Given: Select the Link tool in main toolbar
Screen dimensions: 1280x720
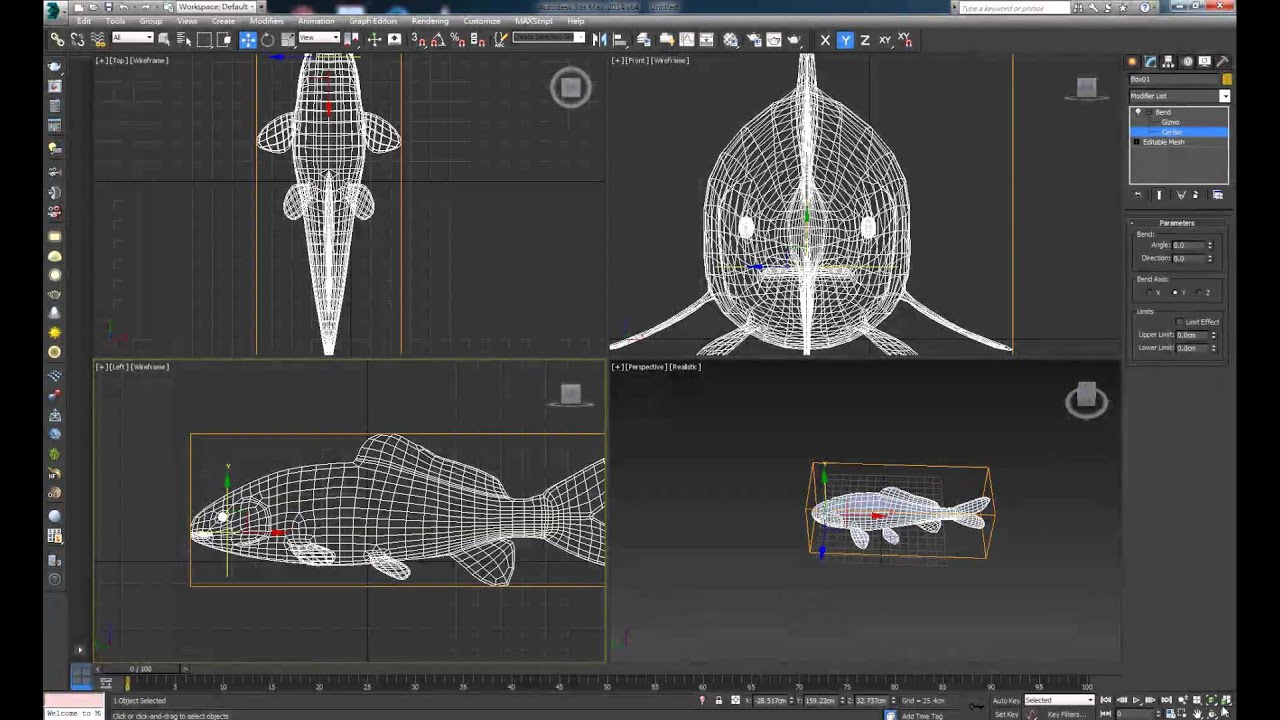Looking at the screenshot, I should [57, 40].
